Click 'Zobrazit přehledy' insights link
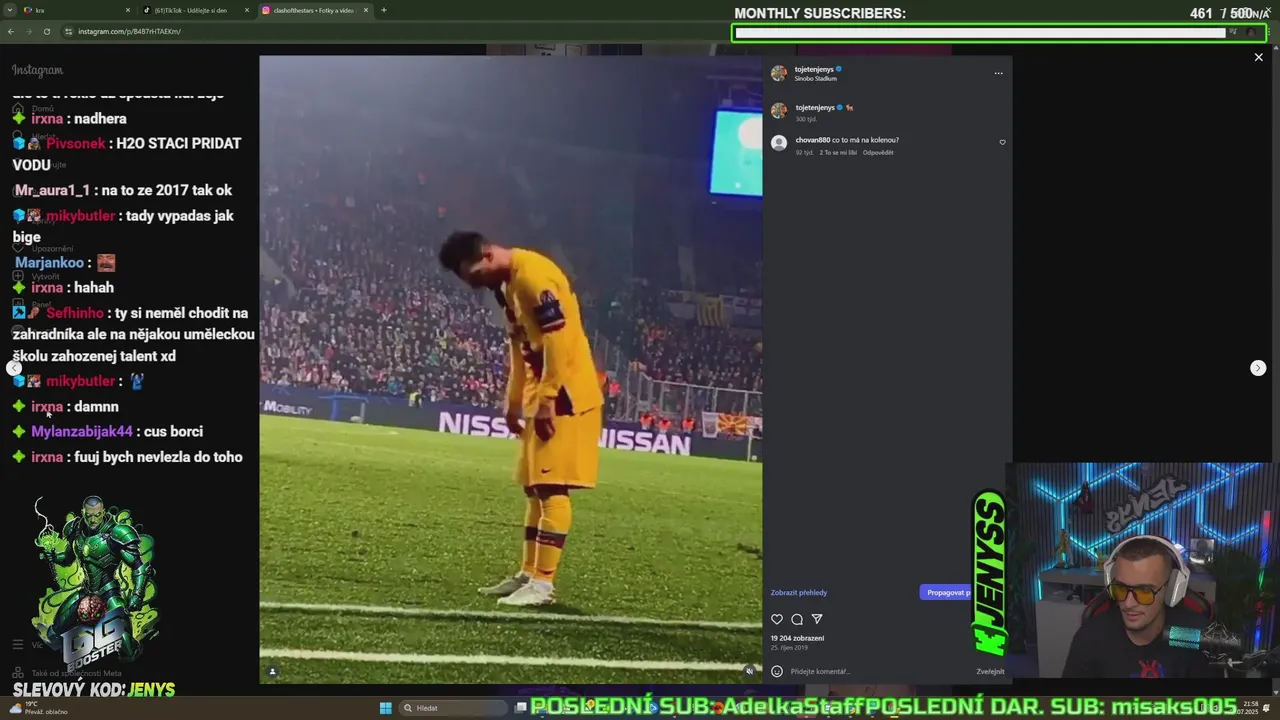The height and width of the screenshot is (720, 1280). [799, 593]
